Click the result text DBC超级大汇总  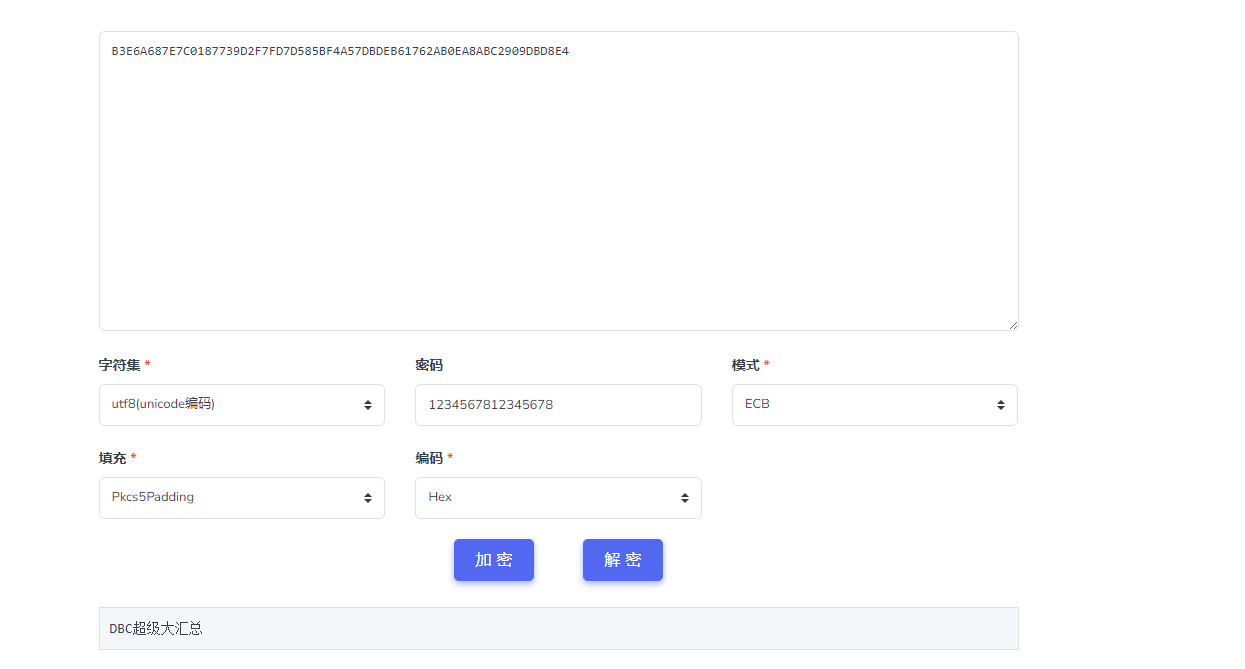[x=156, y=629]
